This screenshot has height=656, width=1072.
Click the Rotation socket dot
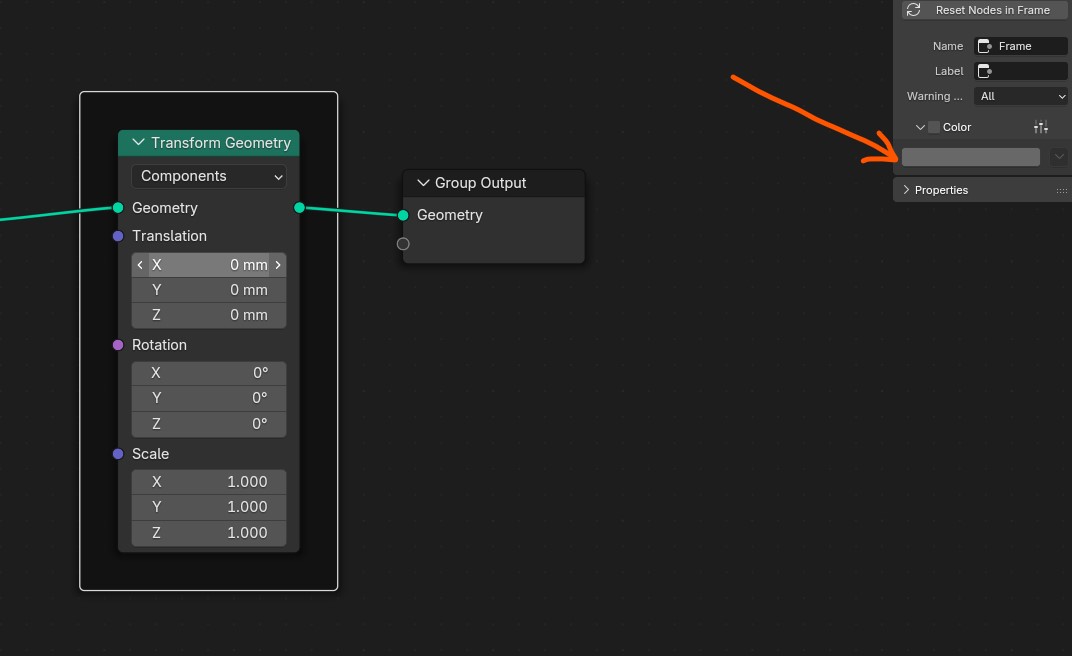click(x=118, y=345)
